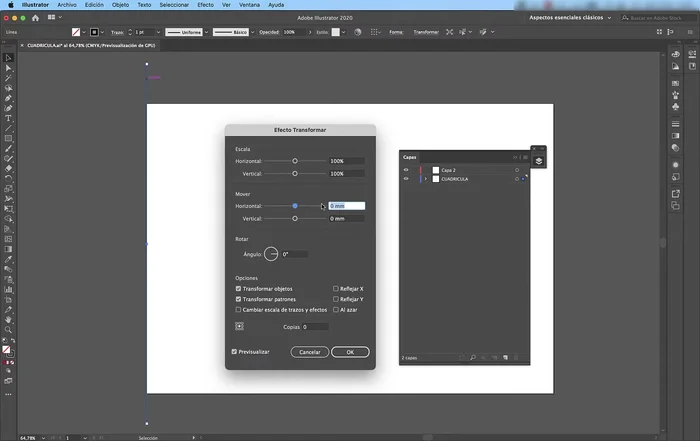Expand the CUADRICULA layer
The image size is (700, 441).
tap(424, 179)
